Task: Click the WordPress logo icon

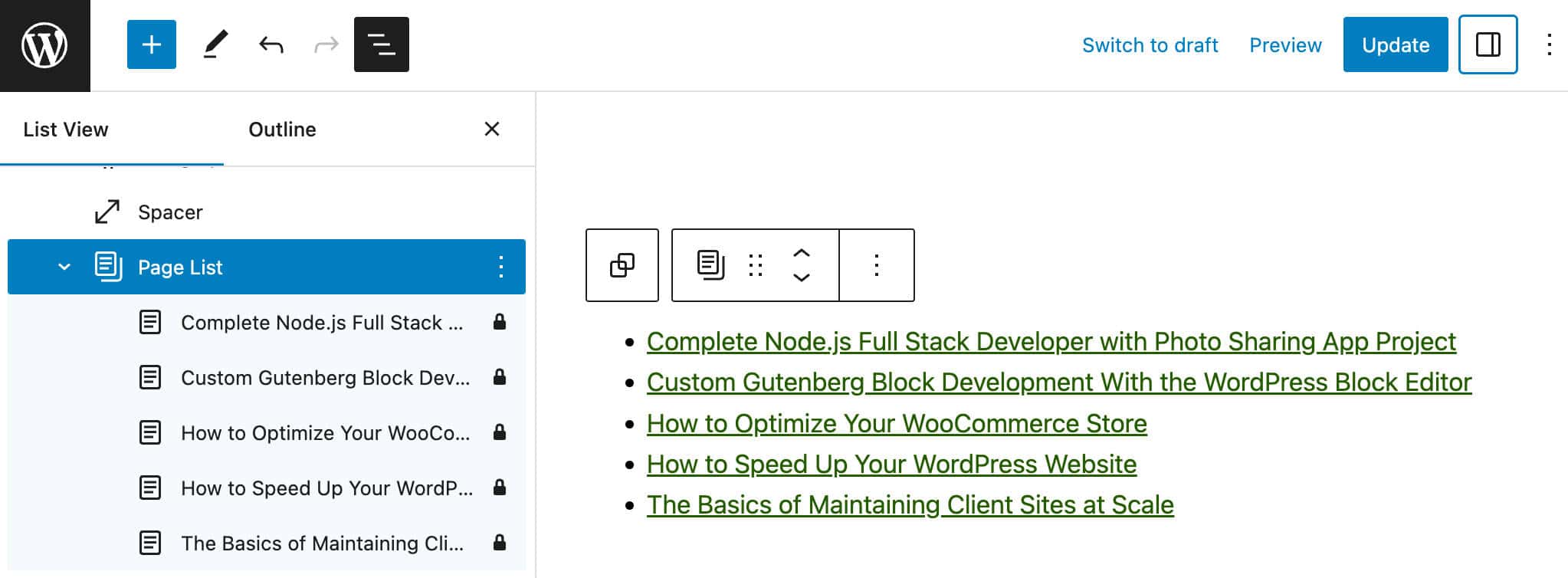Action: (x=44, y=45)
